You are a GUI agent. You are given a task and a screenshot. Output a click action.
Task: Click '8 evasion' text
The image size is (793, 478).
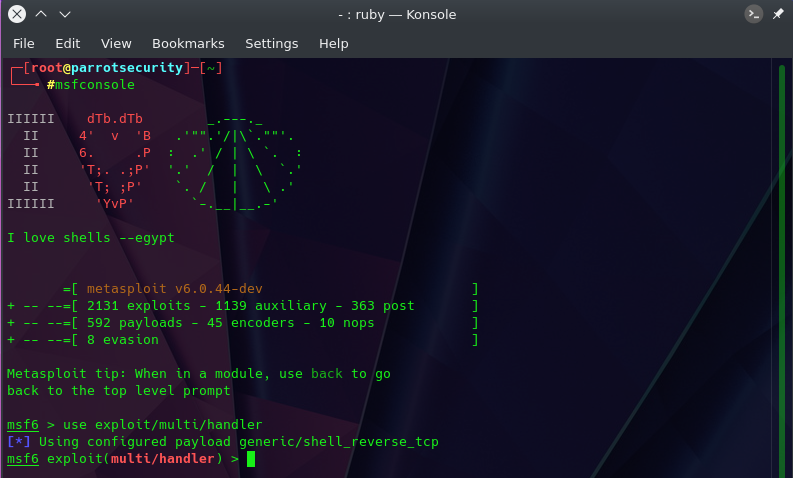[x=123, y=340]
